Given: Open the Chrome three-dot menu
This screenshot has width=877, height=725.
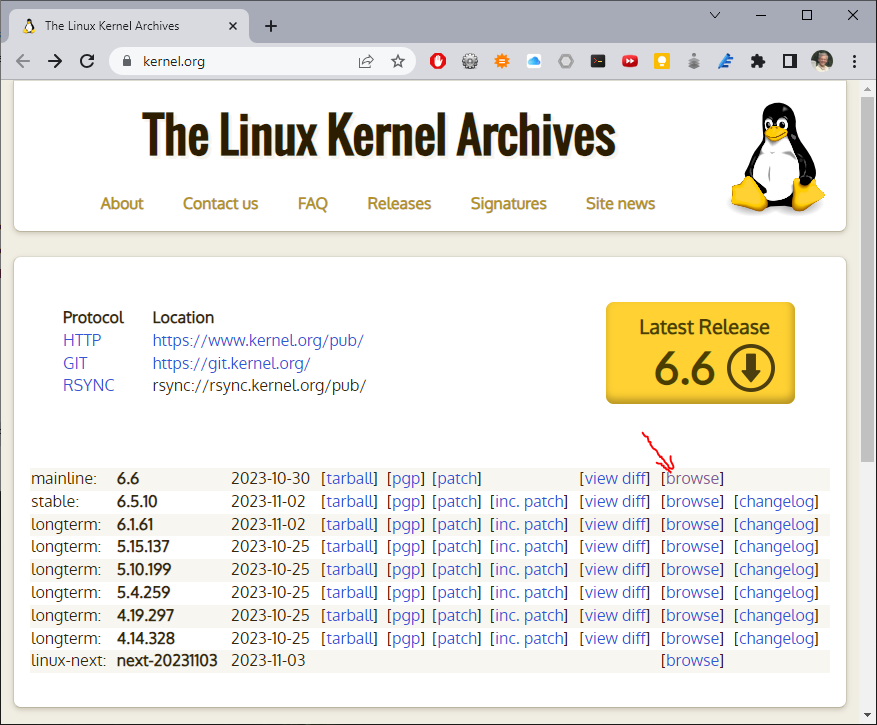Looking at the screenshot, I should [855, 61].
